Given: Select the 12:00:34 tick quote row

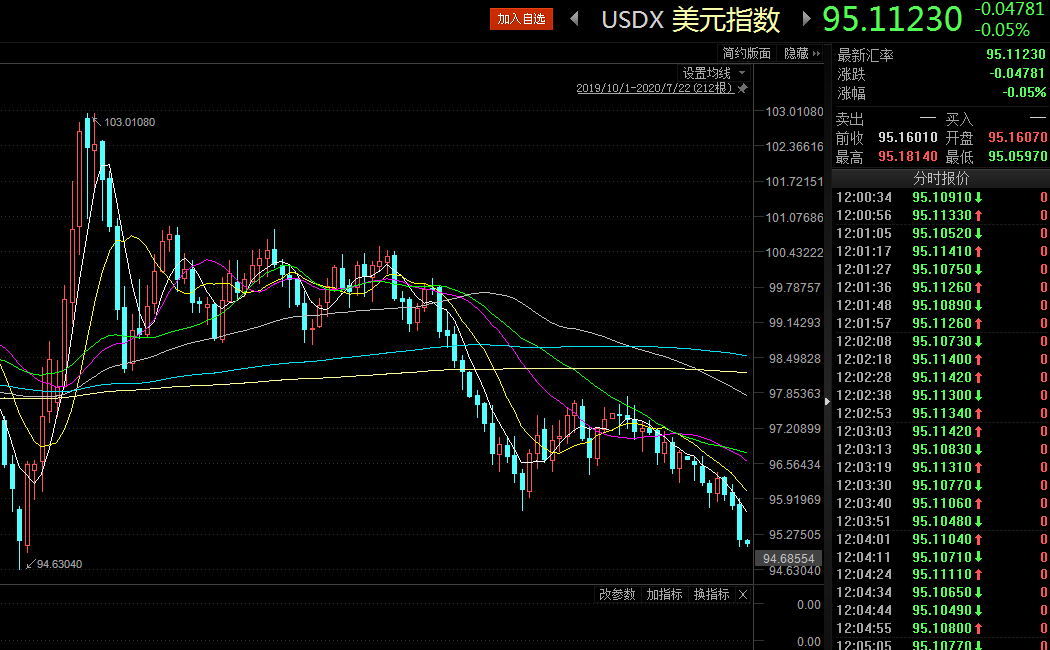Looking at the screenshot, I should [940, 197].
